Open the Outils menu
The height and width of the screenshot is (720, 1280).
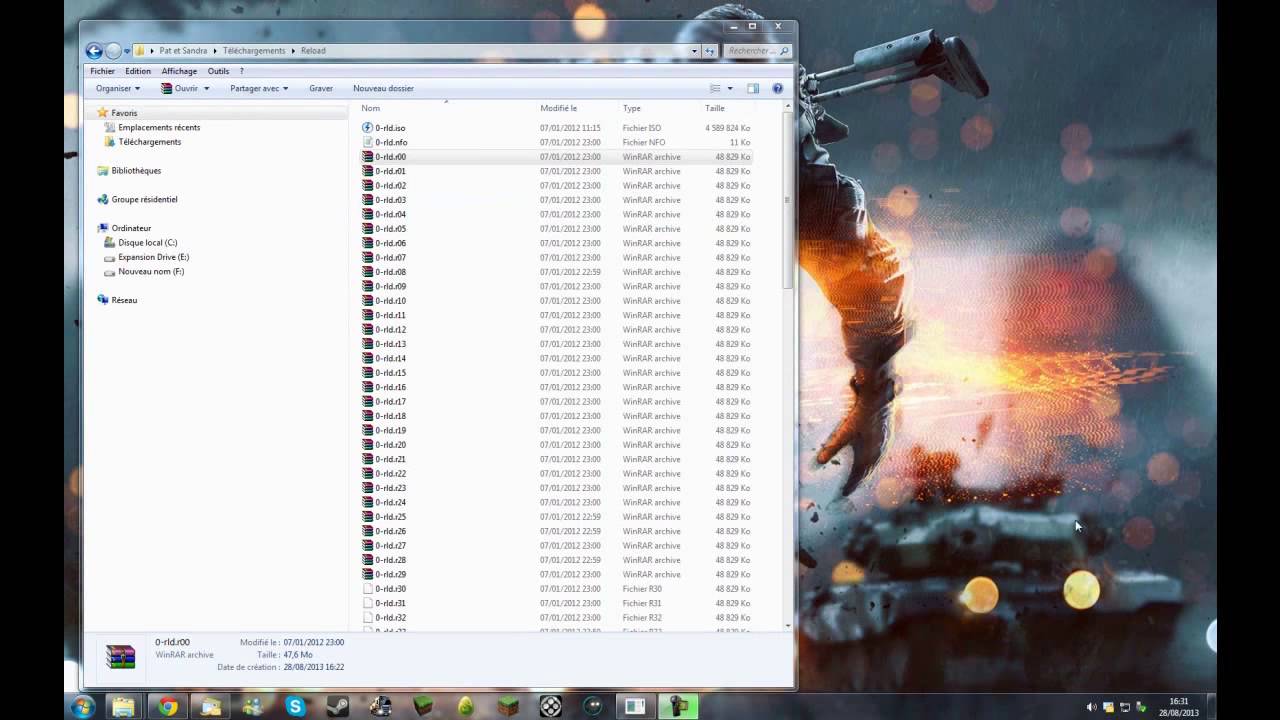click(218, 71)
